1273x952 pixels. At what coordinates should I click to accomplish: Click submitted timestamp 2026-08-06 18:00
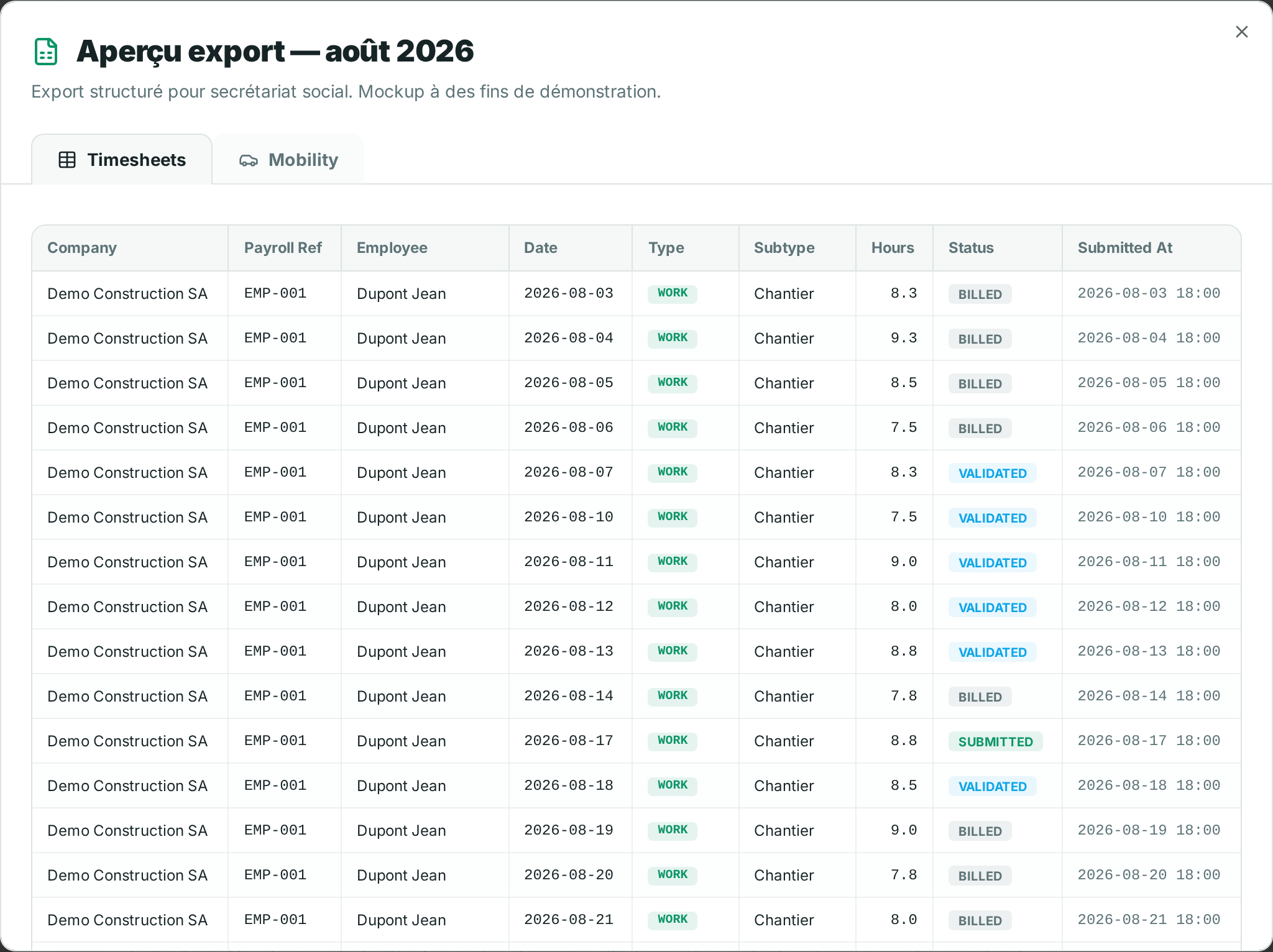click(x=1149, y=428)
